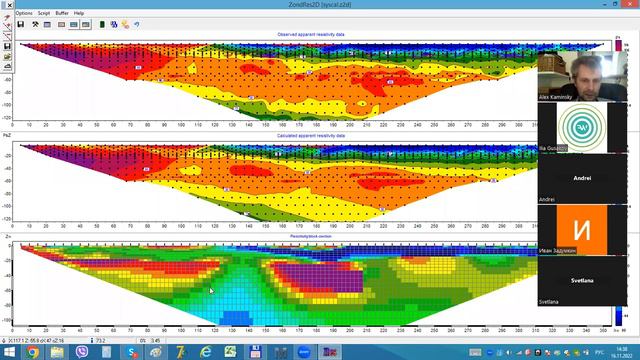Click the Calculated apparent resistivity data title
This screenshot has width=640, height=360.
coord(311,136)
